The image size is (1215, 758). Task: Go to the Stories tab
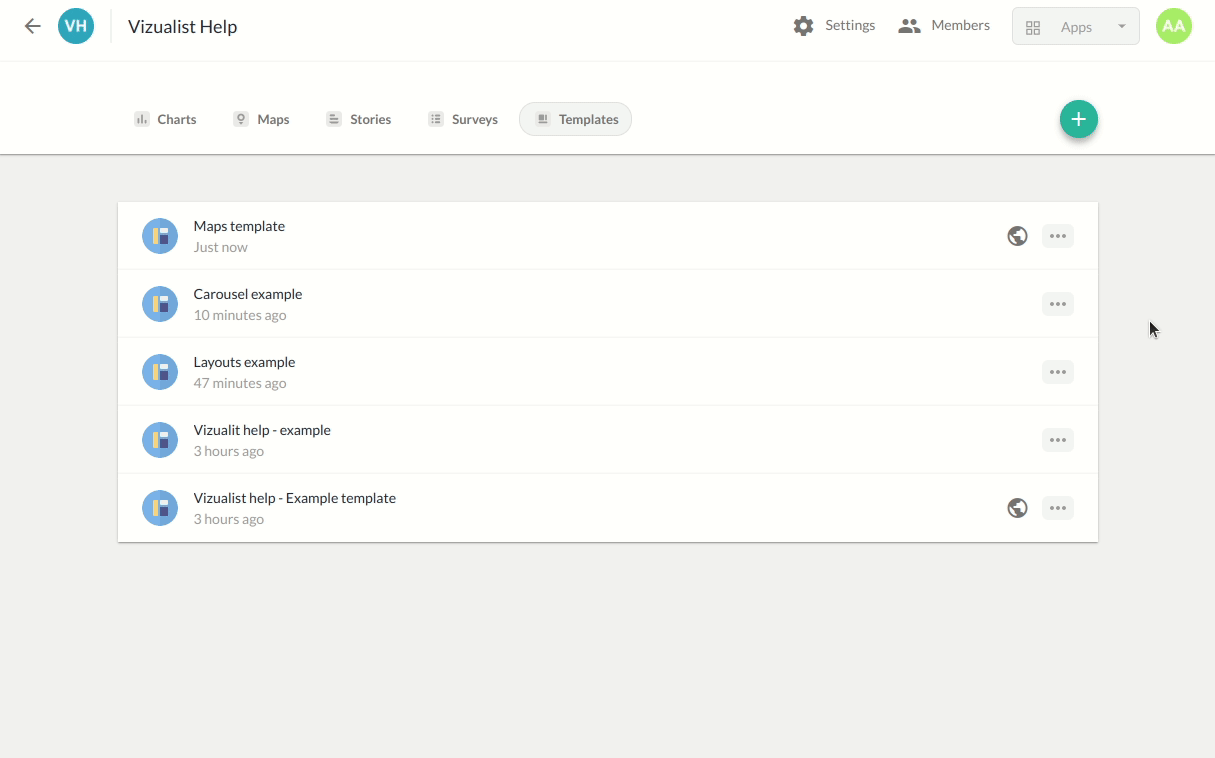click(x=358, y=119)
